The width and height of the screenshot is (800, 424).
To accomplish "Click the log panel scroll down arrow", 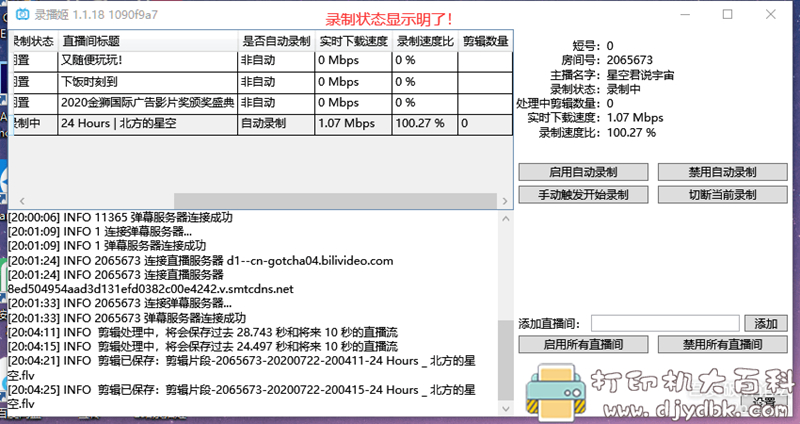I will pyautogui.click(x=506, y=409).
